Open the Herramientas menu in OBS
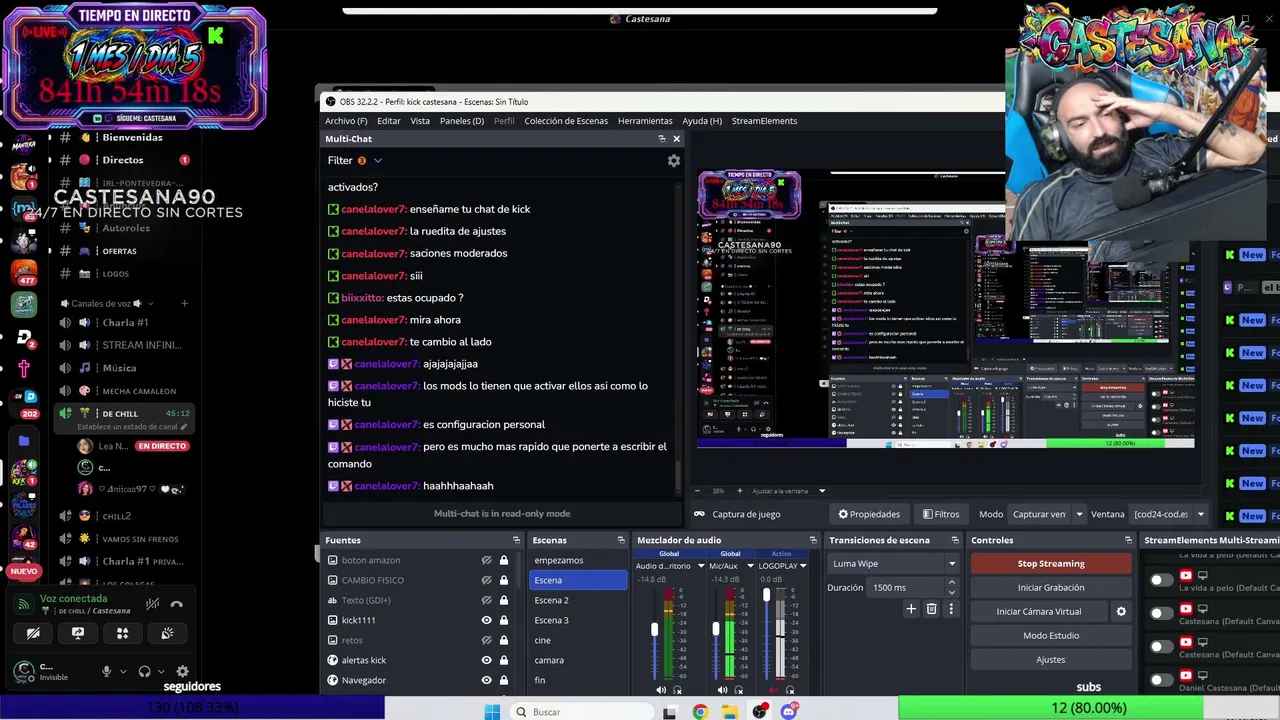Image resolution: width=1280 pixels, height=720 pixels. point(645,121)
